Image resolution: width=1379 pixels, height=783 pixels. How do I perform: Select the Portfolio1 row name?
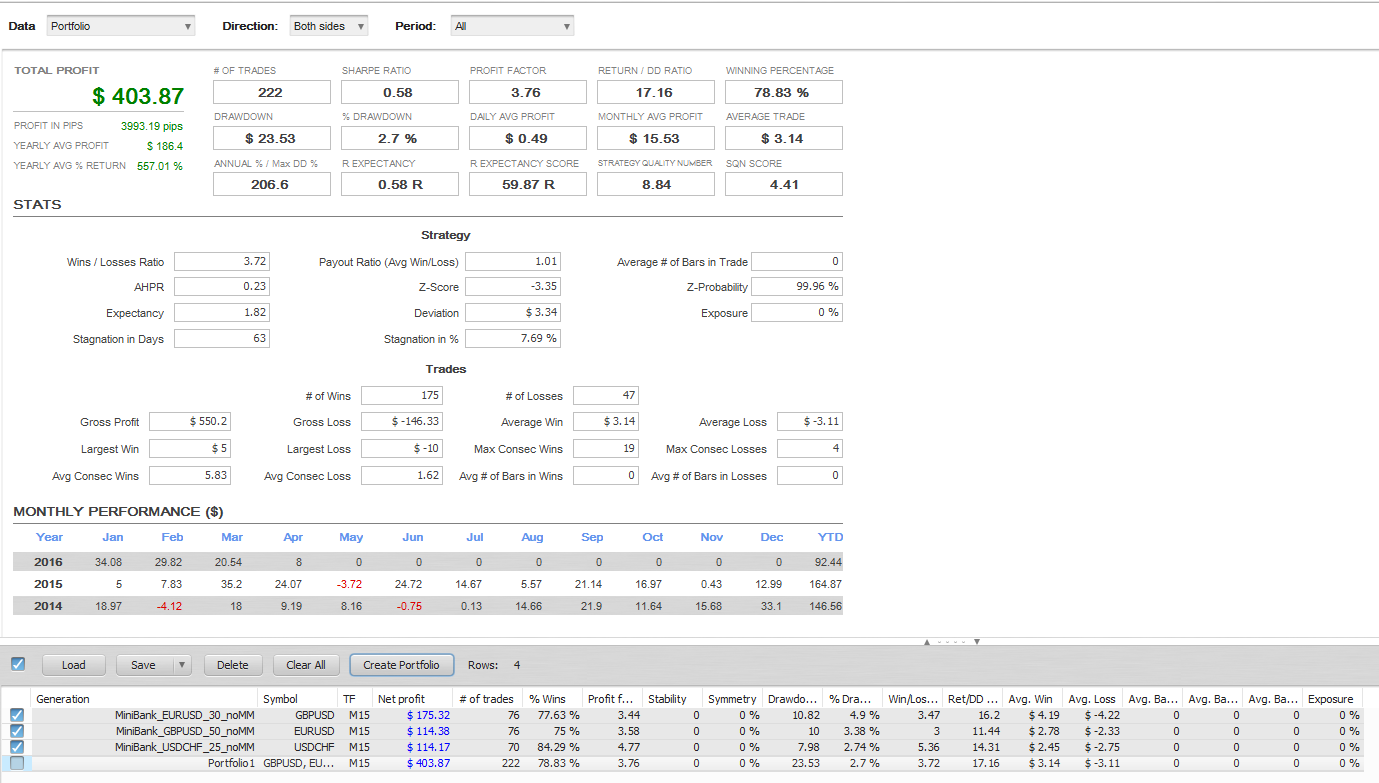coord(231,763)
